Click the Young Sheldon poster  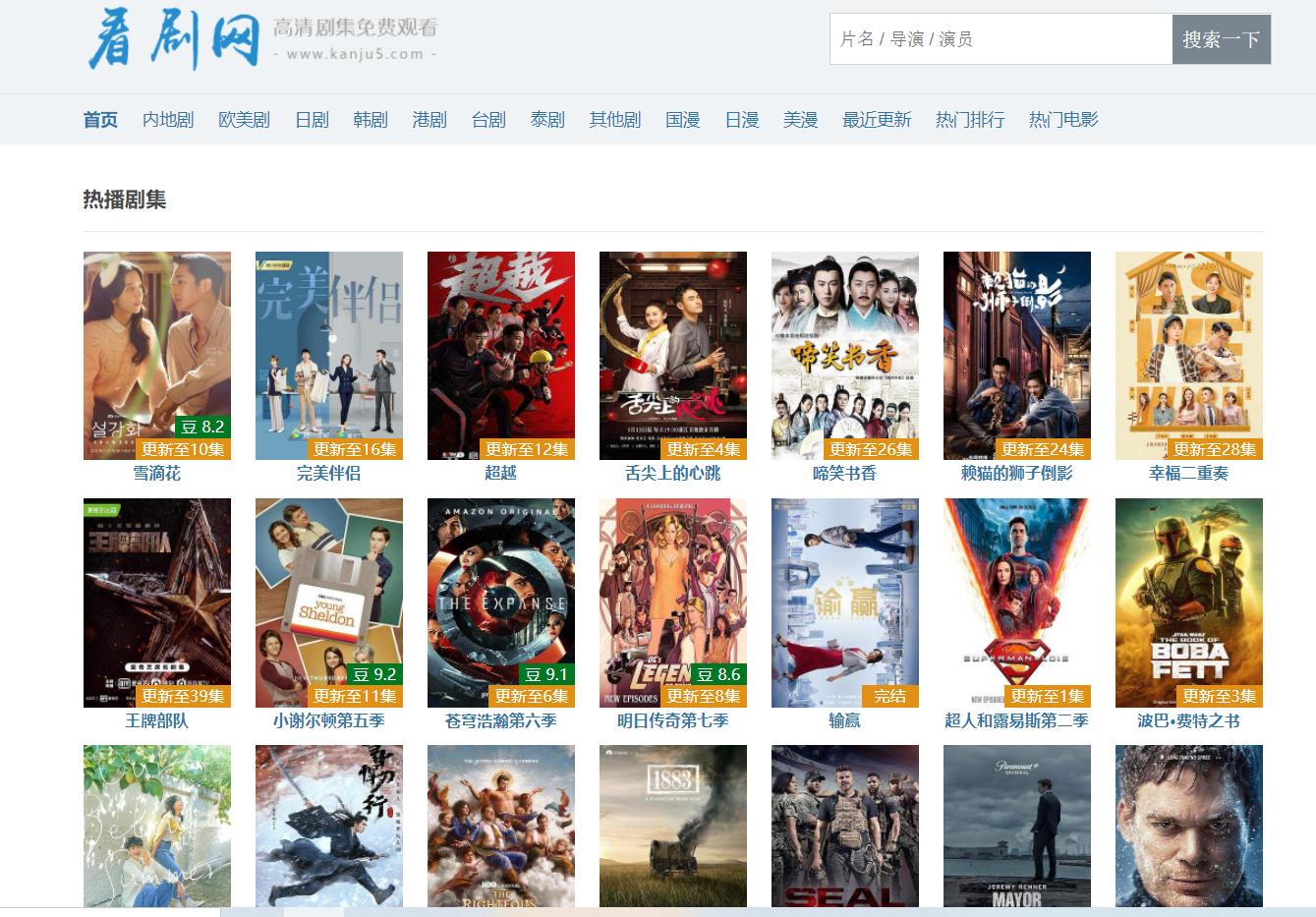(x=329, y=602)
